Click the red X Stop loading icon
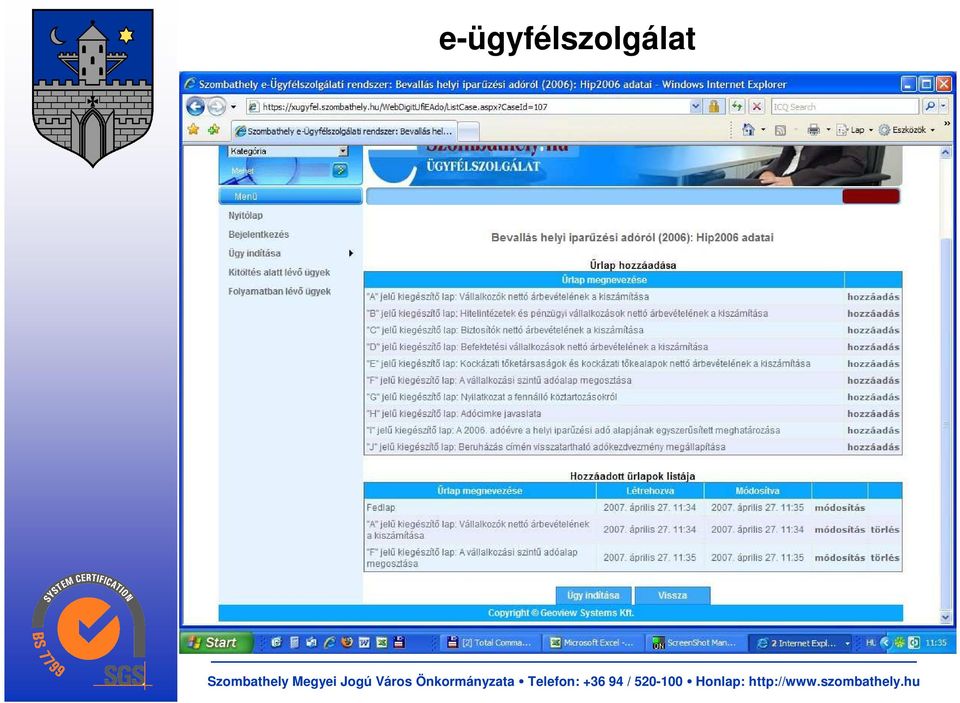Viewport: 960px width, 703px height. tap(757, 107)
